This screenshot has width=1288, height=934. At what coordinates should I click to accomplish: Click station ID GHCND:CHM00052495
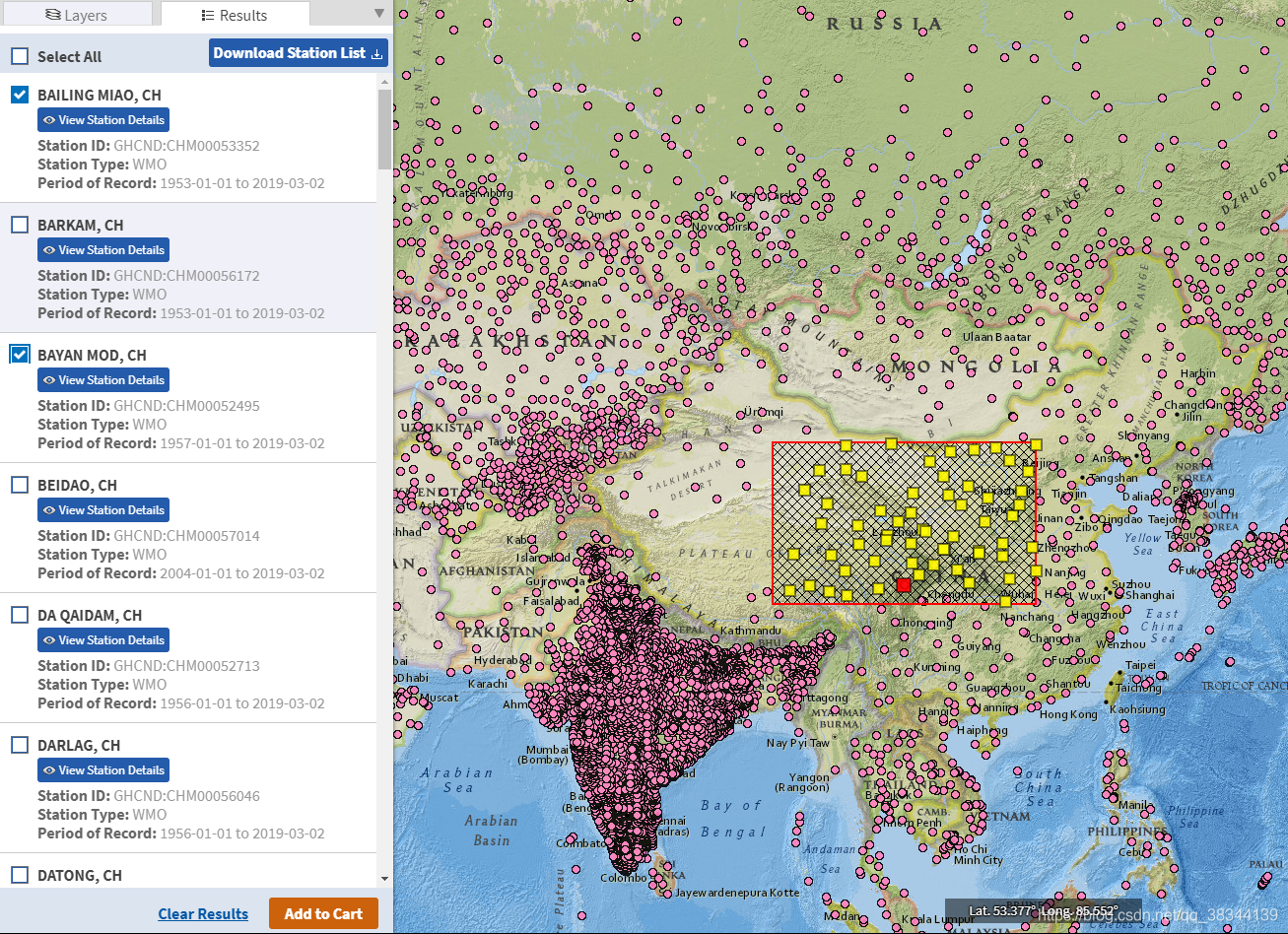186,406
